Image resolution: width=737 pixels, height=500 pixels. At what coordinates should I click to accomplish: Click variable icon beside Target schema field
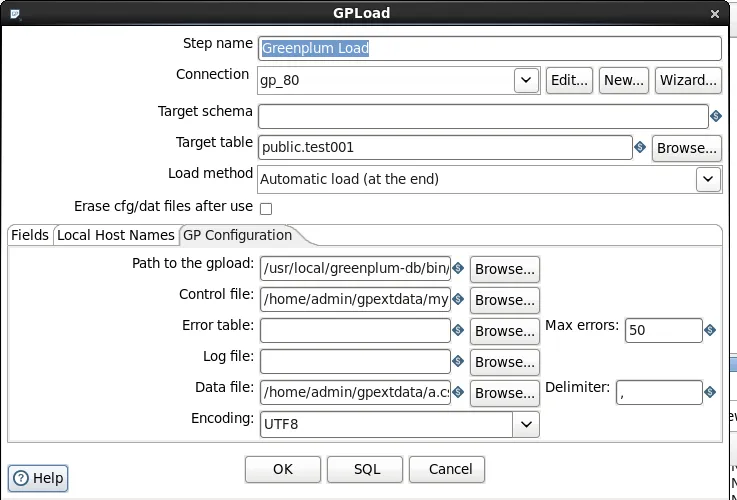click(x=715, y=116)
